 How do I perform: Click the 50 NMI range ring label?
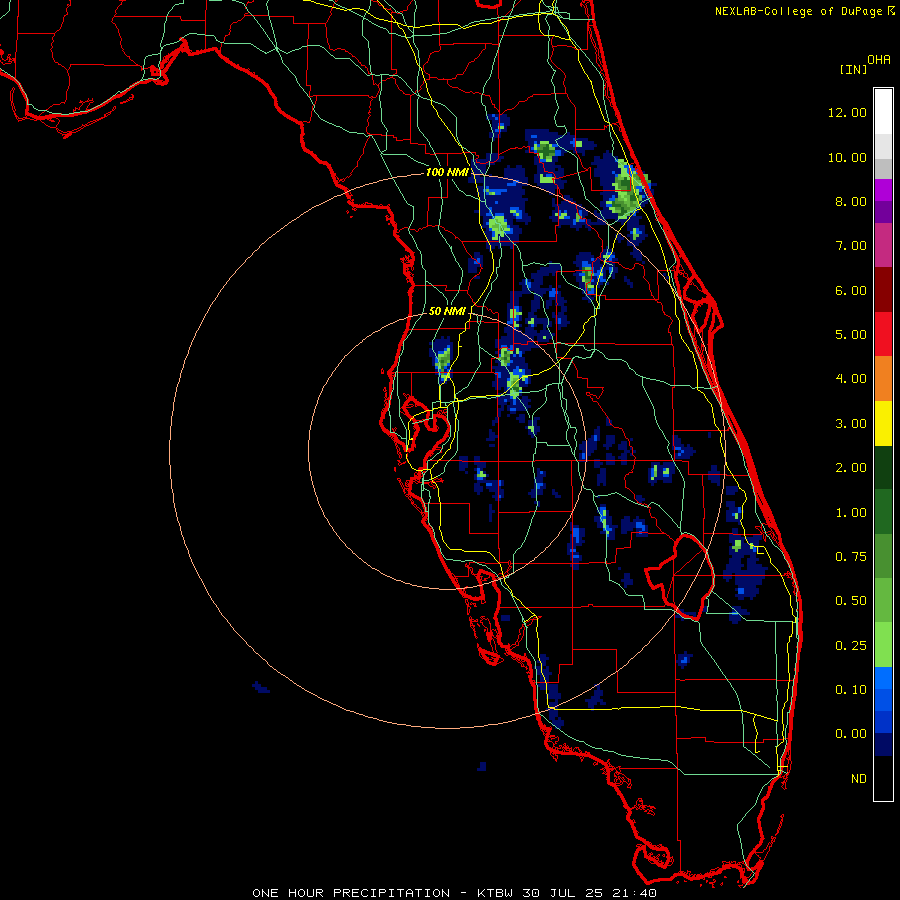(x=447, y=311)
